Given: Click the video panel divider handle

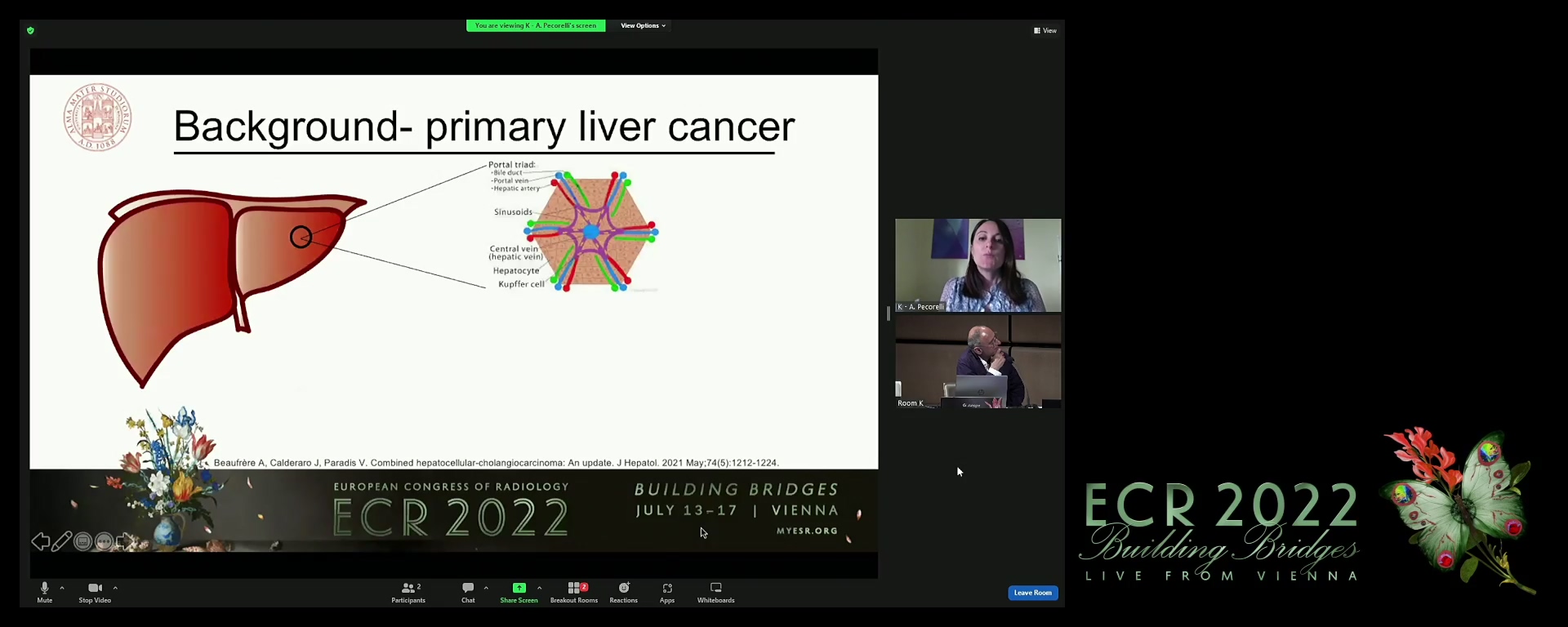Looking at the screenshot, I should (x=888, y=313).
